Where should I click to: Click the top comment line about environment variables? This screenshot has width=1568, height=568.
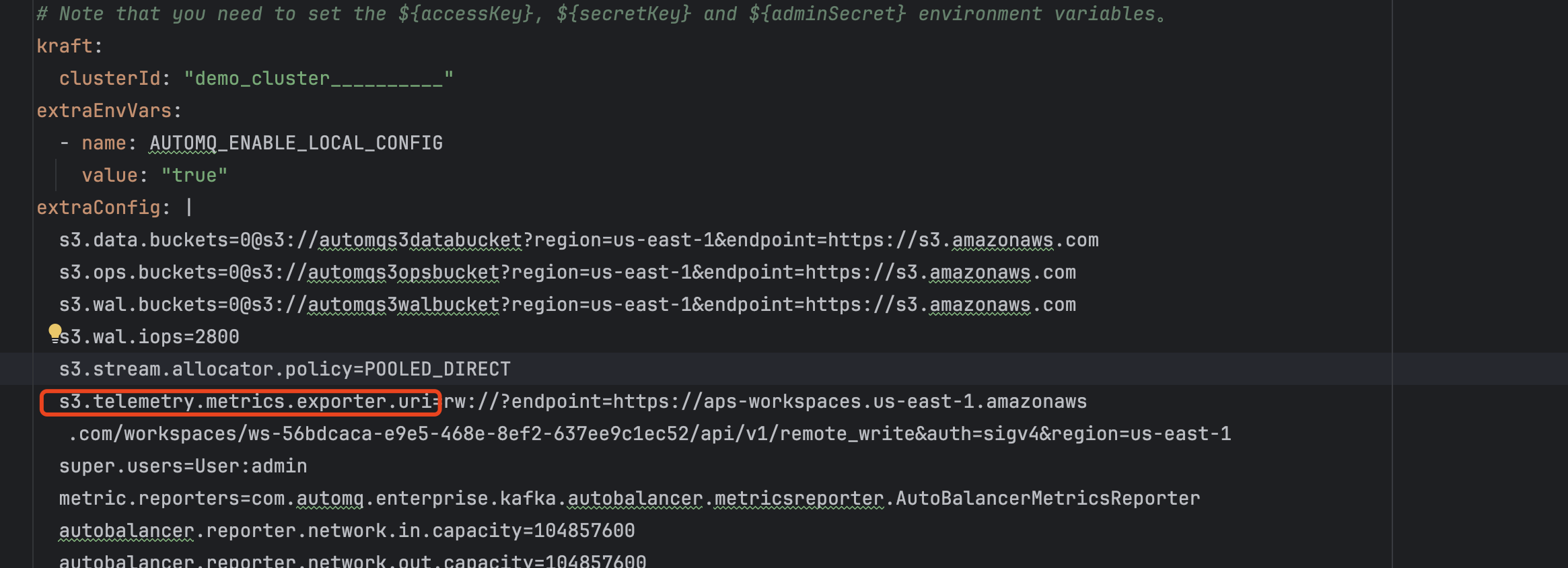click(x=600, y=13)
